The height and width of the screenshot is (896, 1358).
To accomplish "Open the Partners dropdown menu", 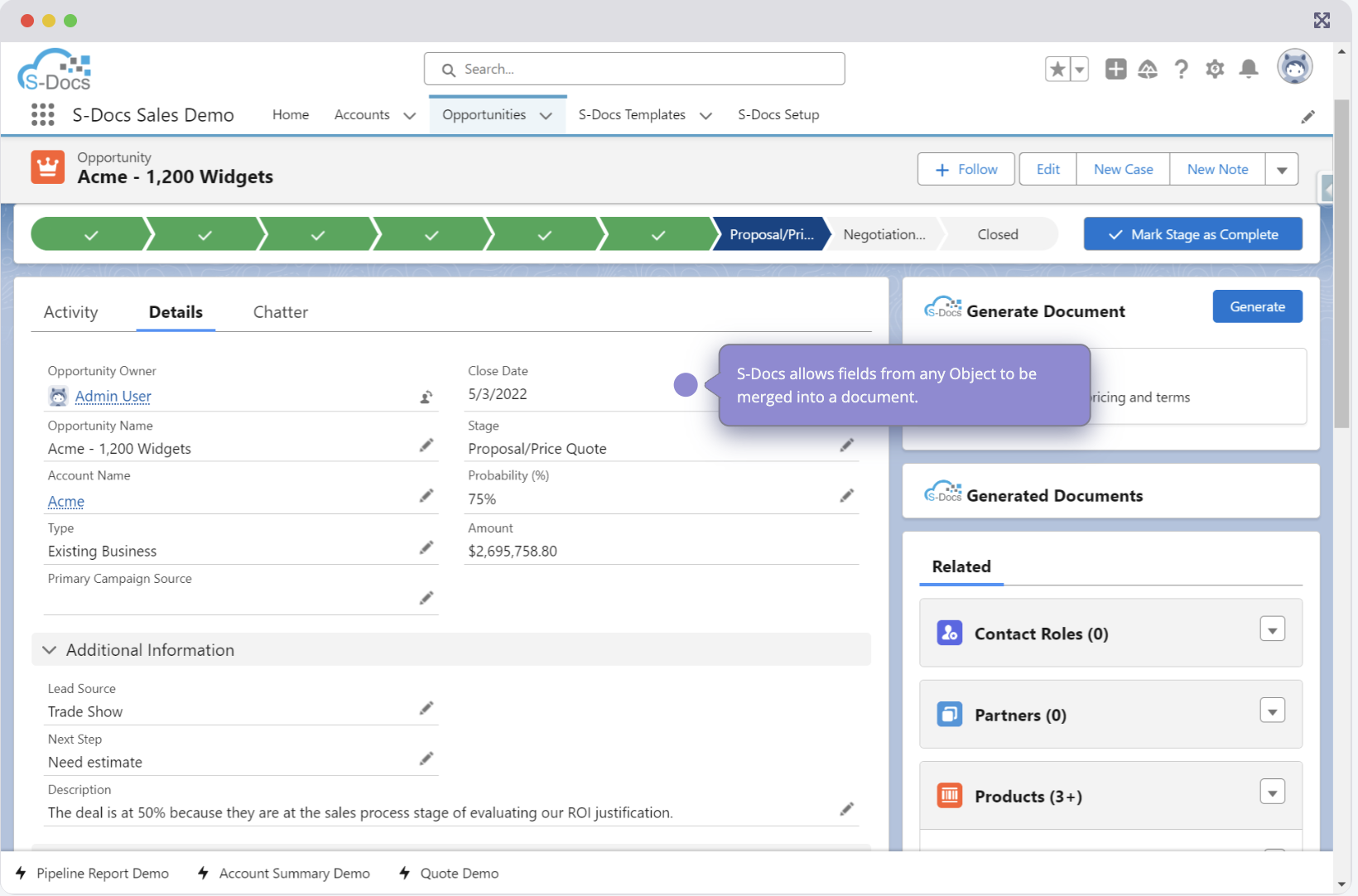I will pos(1273,711).
